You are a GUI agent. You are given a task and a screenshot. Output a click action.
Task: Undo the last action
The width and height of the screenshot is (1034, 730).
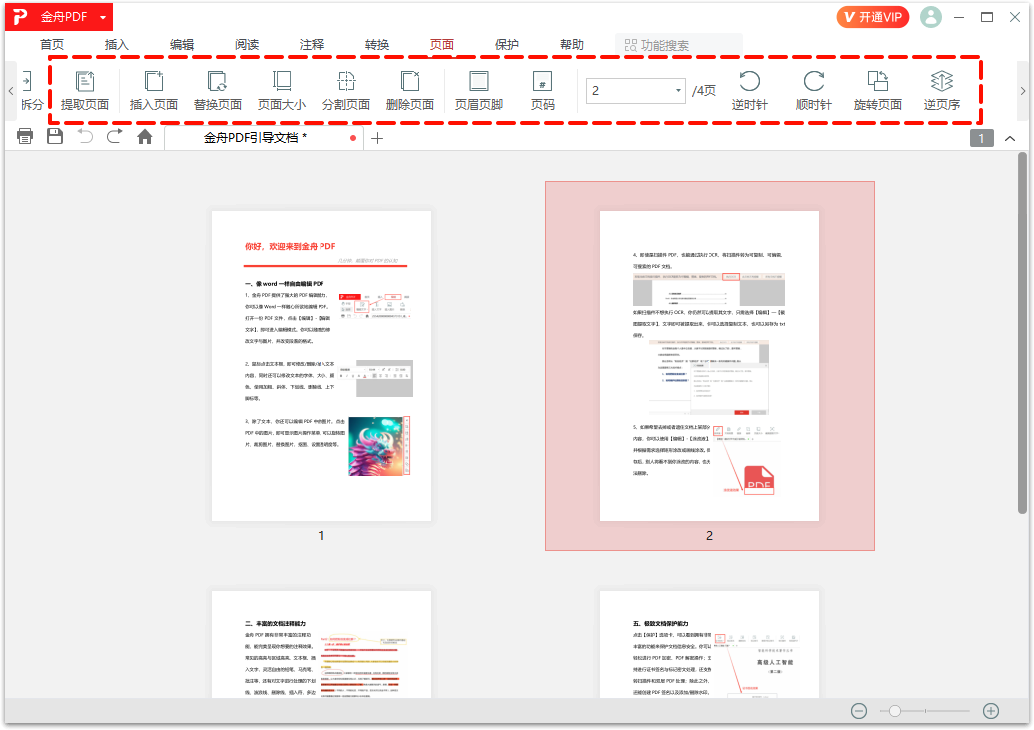click(x=85, y=137)
